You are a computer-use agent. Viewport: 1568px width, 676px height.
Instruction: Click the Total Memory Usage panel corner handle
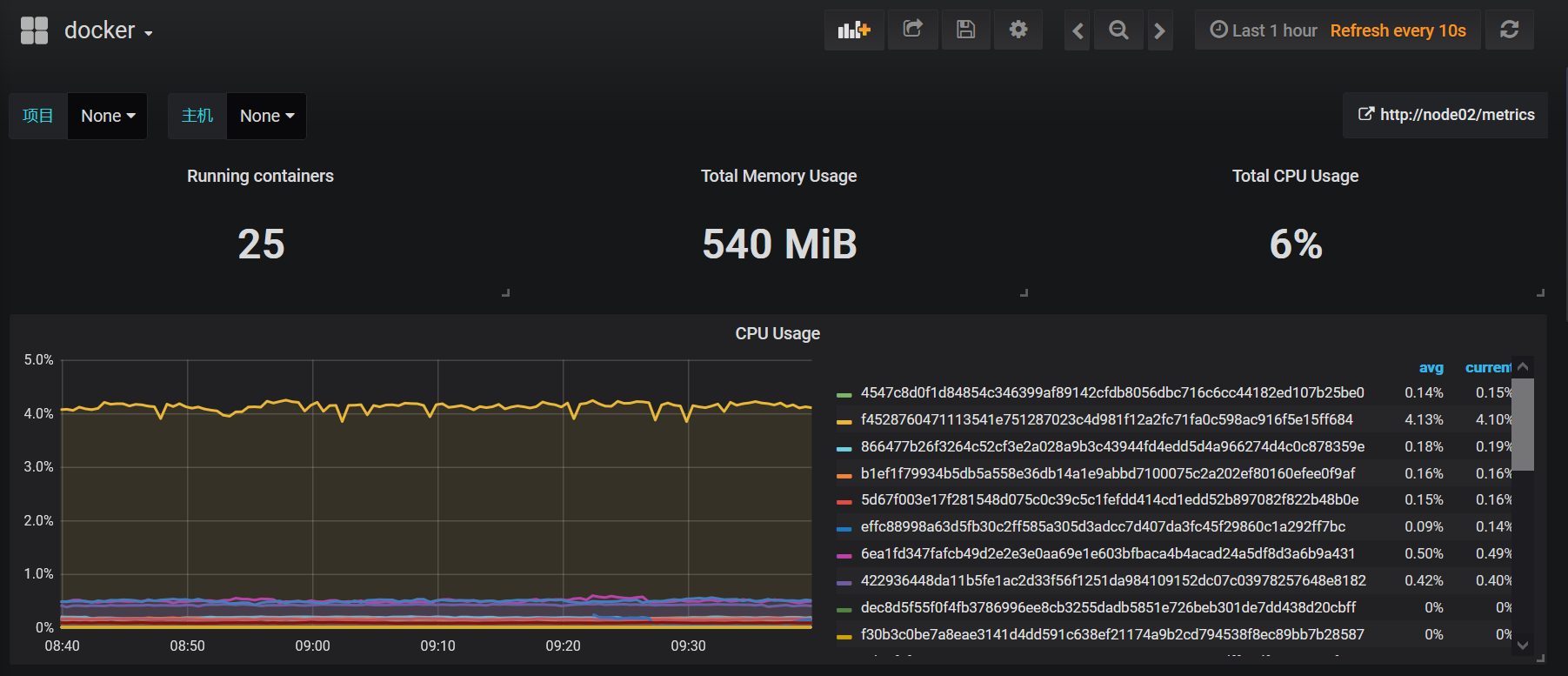pos(1024,293)
